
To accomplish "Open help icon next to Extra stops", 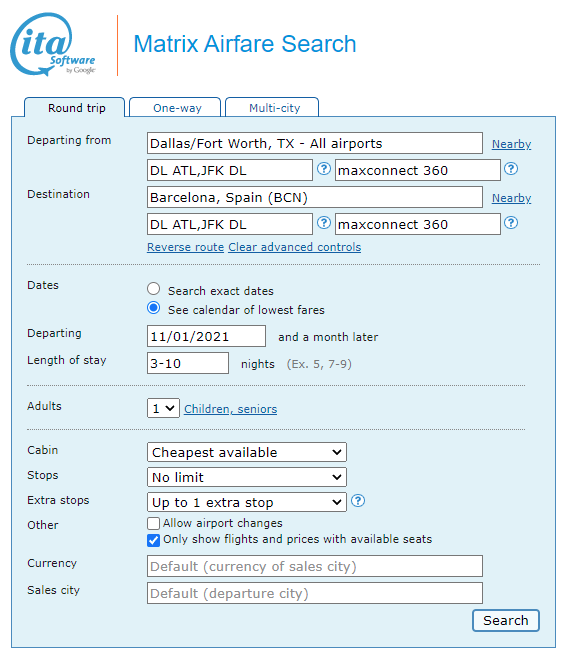I will [358, 501].
